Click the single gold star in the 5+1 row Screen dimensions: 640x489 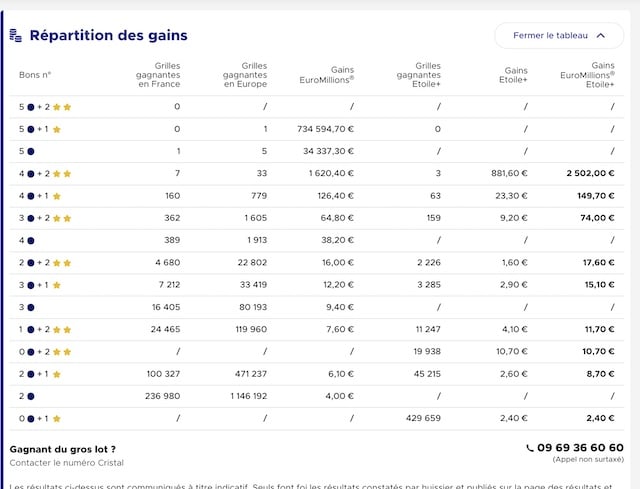(57, 129)
